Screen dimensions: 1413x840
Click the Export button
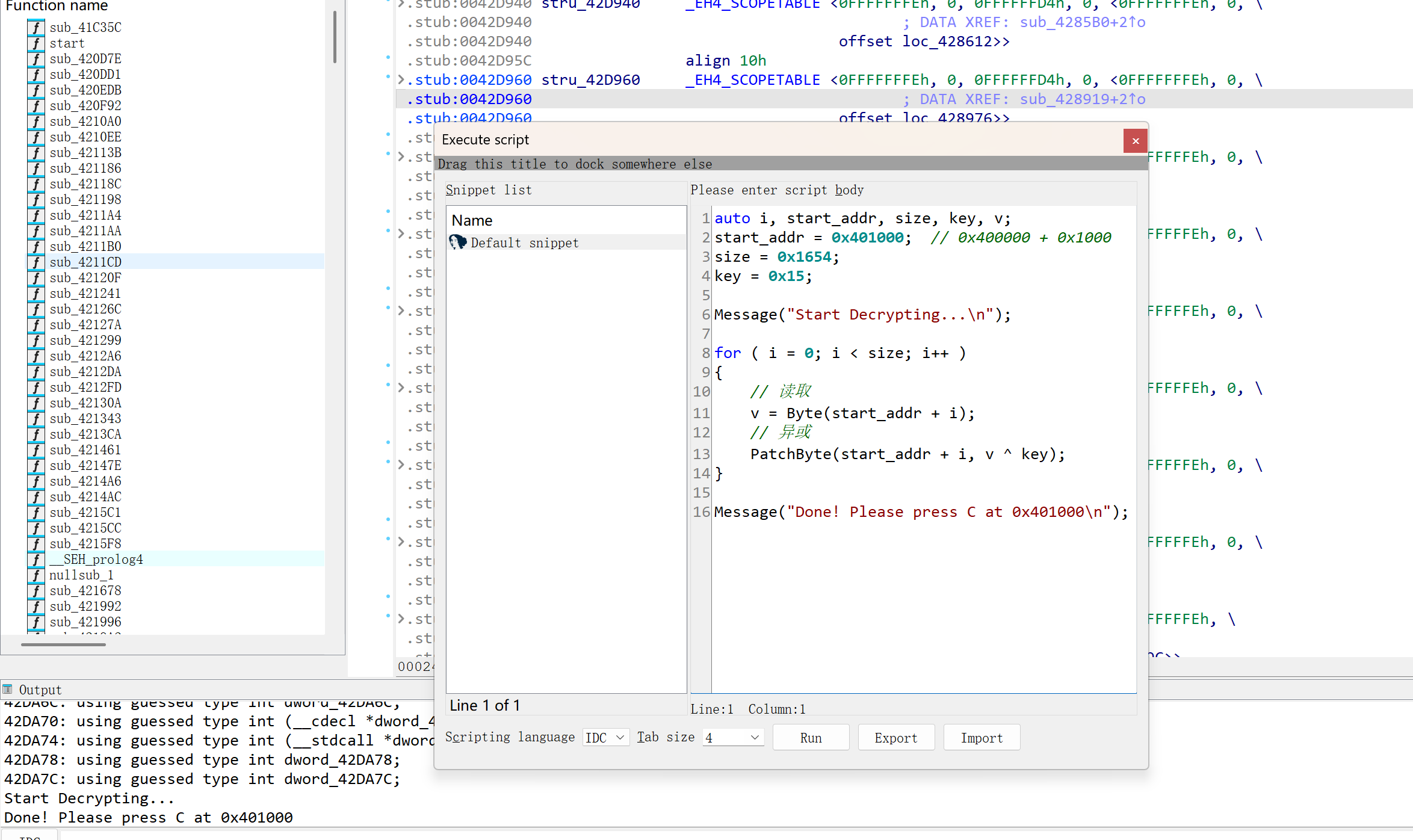coord(895,738)
